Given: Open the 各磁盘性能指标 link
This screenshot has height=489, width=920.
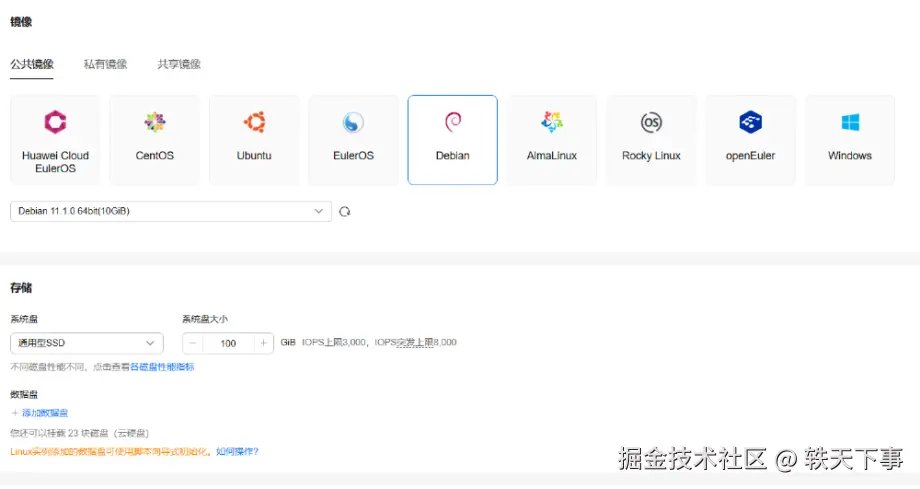Looking at the screenshot, I should coord(162,367).
